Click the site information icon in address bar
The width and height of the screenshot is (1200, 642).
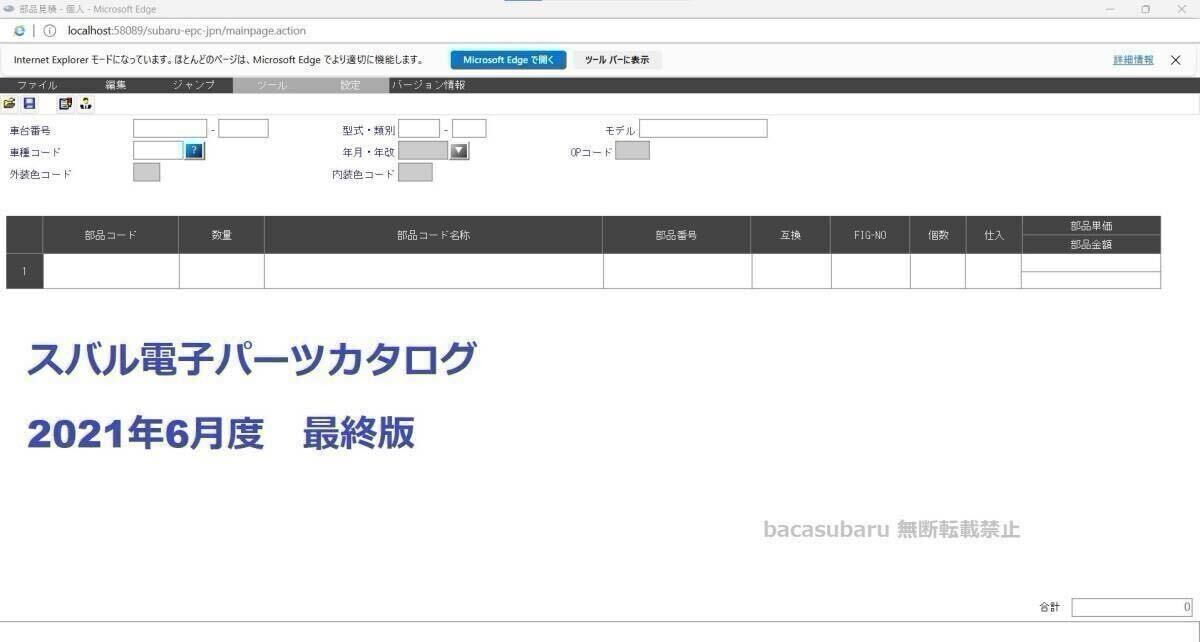click(50, 31)
